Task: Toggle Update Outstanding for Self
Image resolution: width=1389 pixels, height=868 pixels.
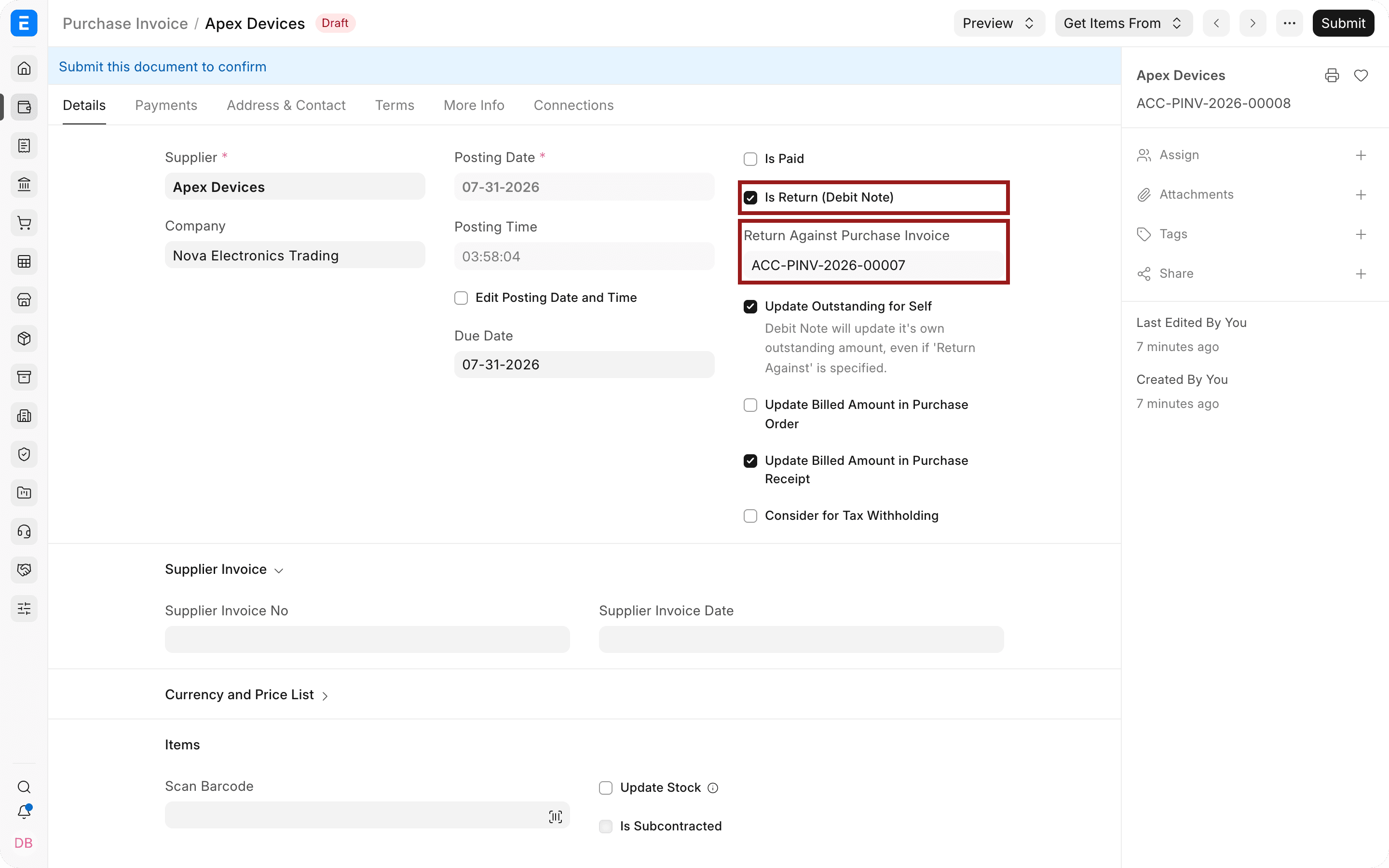Action: click(x=750, y=307)
